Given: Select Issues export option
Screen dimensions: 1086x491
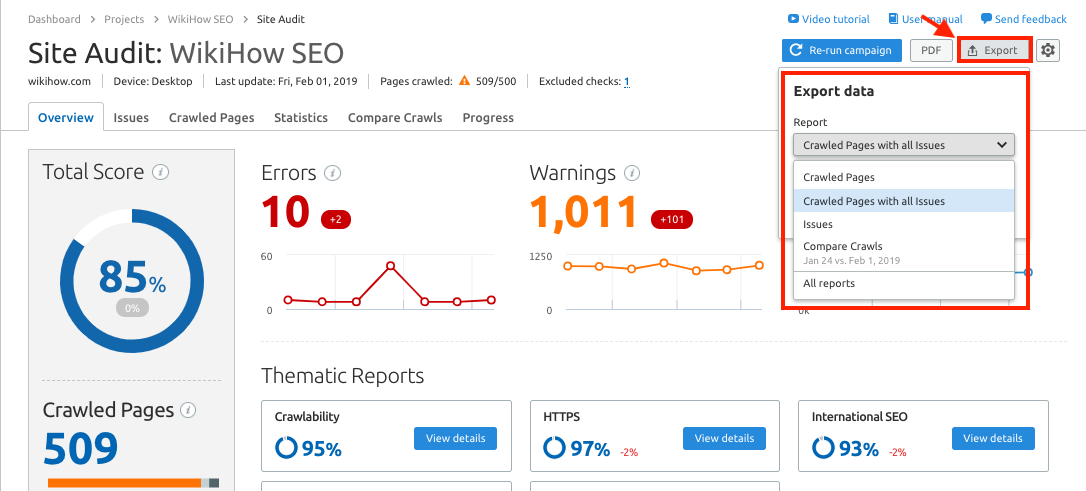Looking at the screenshot, I should 904,224.
